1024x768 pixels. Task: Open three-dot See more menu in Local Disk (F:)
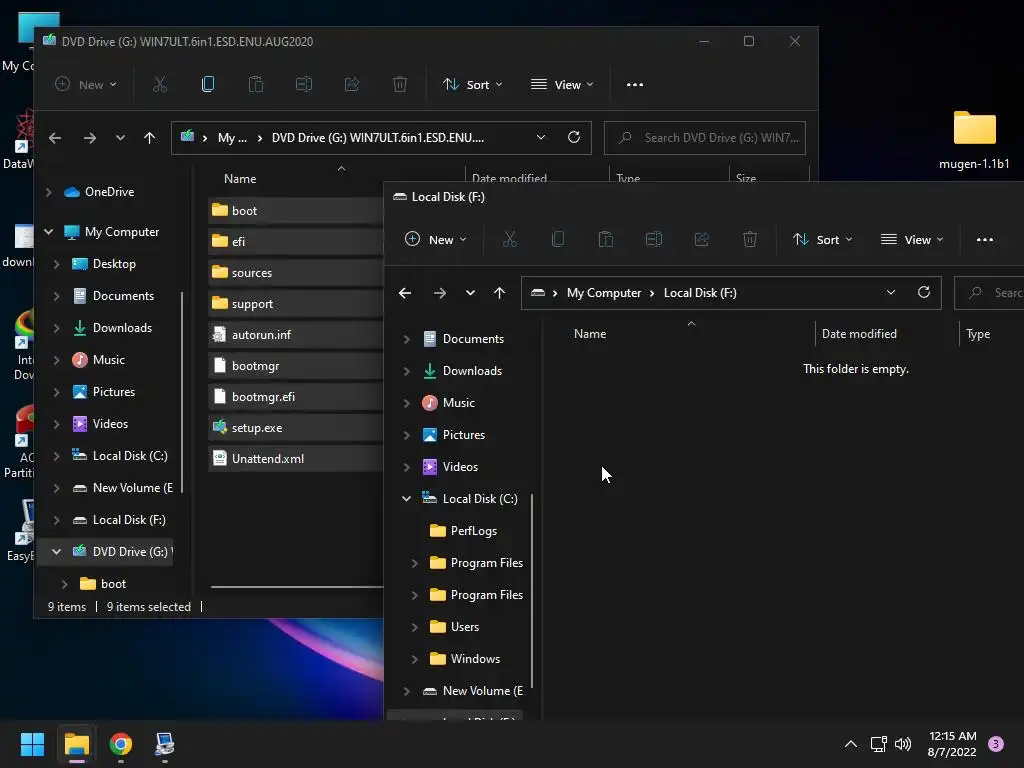point(985,240)
